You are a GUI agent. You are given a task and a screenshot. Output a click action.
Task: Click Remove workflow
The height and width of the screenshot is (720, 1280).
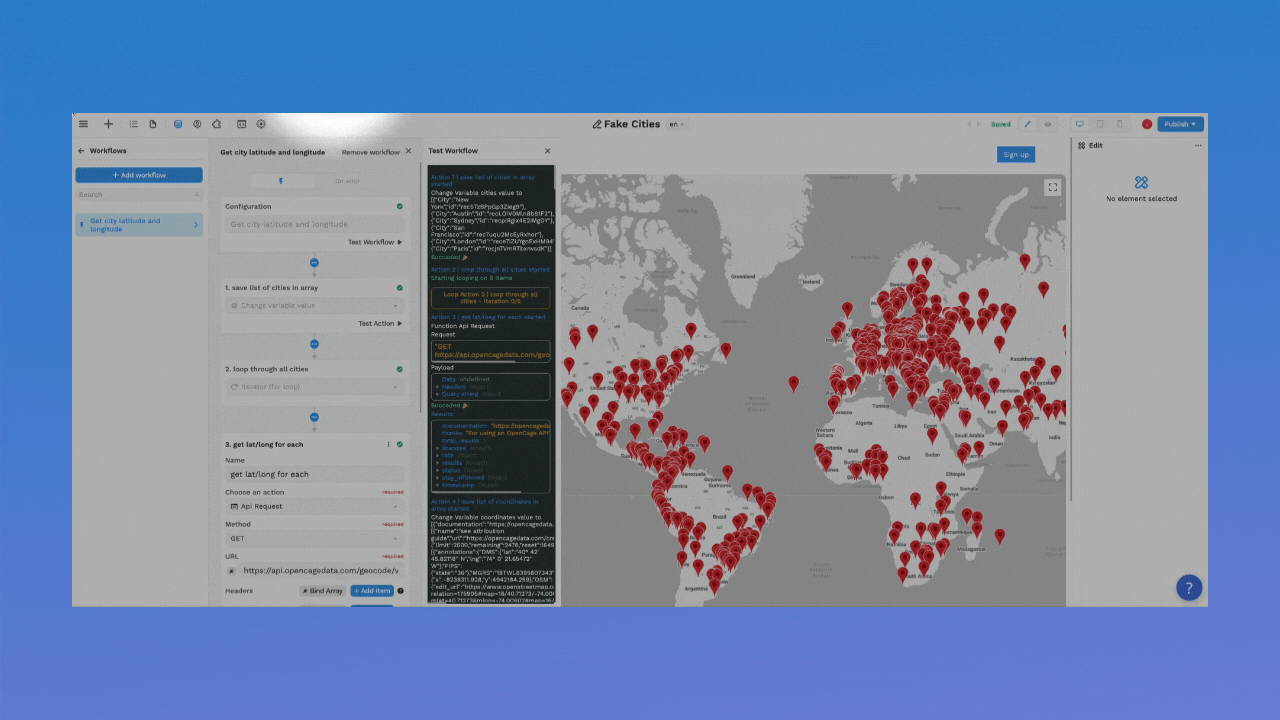(x=370, y=152)
